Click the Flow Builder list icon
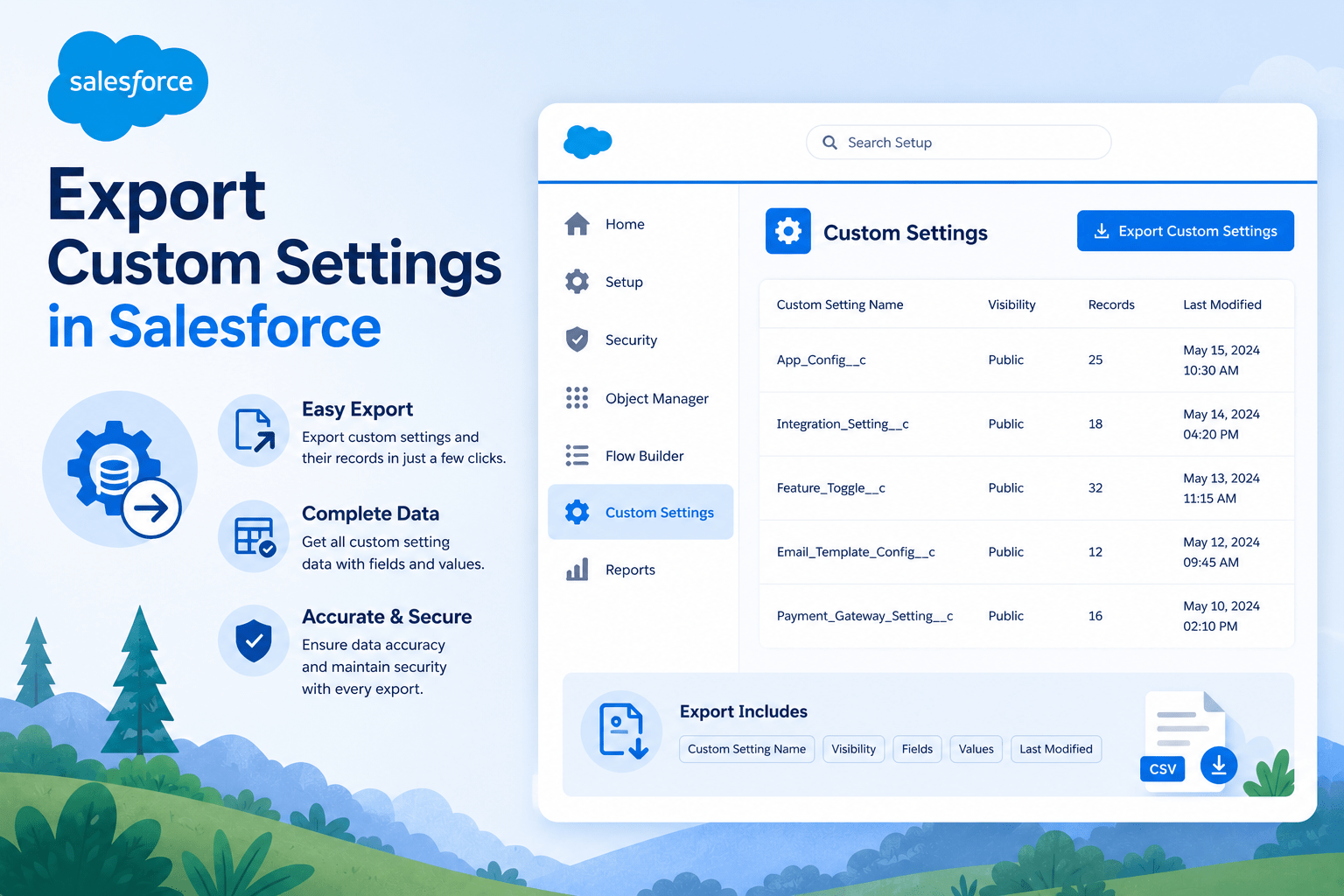 coord(577,456)
